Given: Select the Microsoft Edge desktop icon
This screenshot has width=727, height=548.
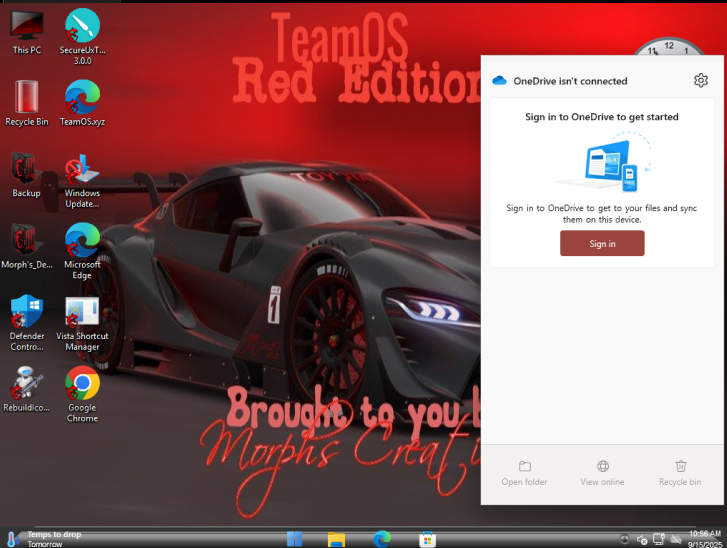Looking at the screenshot, I should click(83, 252).
